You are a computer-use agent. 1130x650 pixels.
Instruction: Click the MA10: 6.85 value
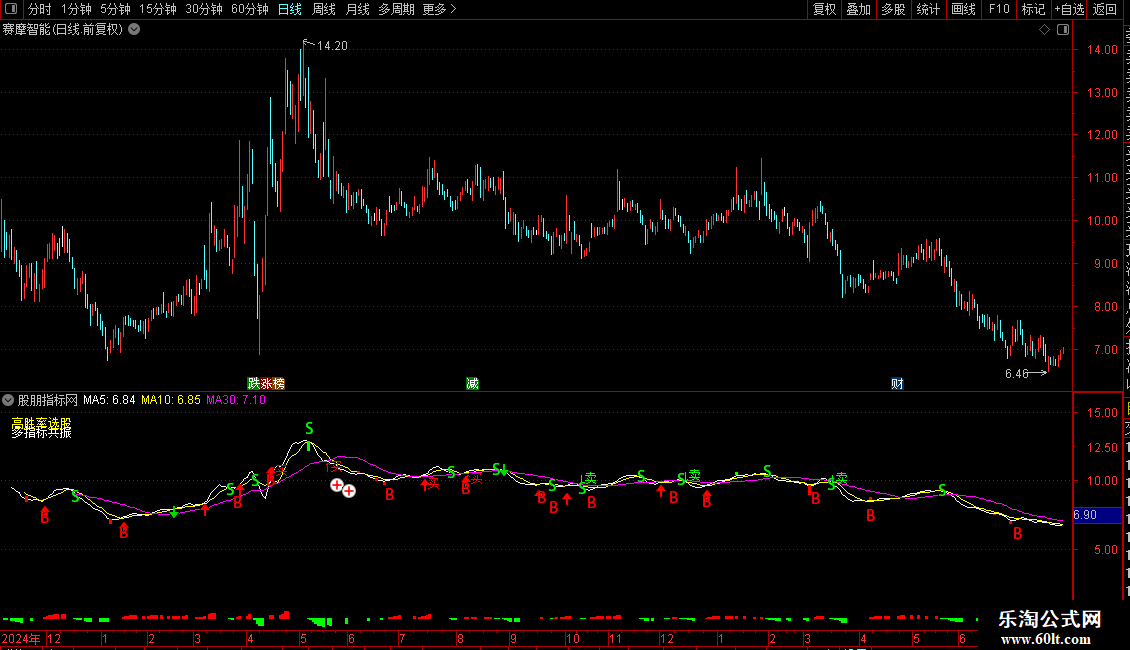[171, 399]
